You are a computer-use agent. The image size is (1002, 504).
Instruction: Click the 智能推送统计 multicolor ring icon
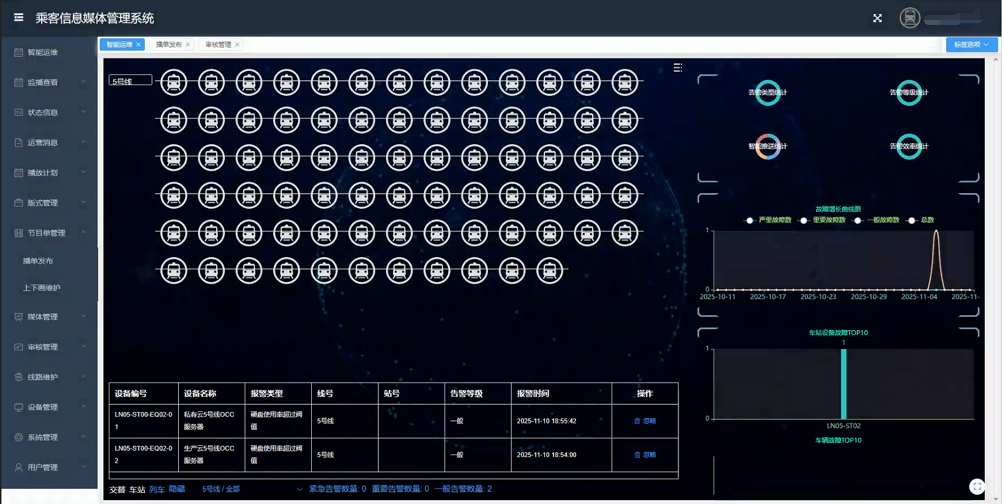(x=768, y=146)
